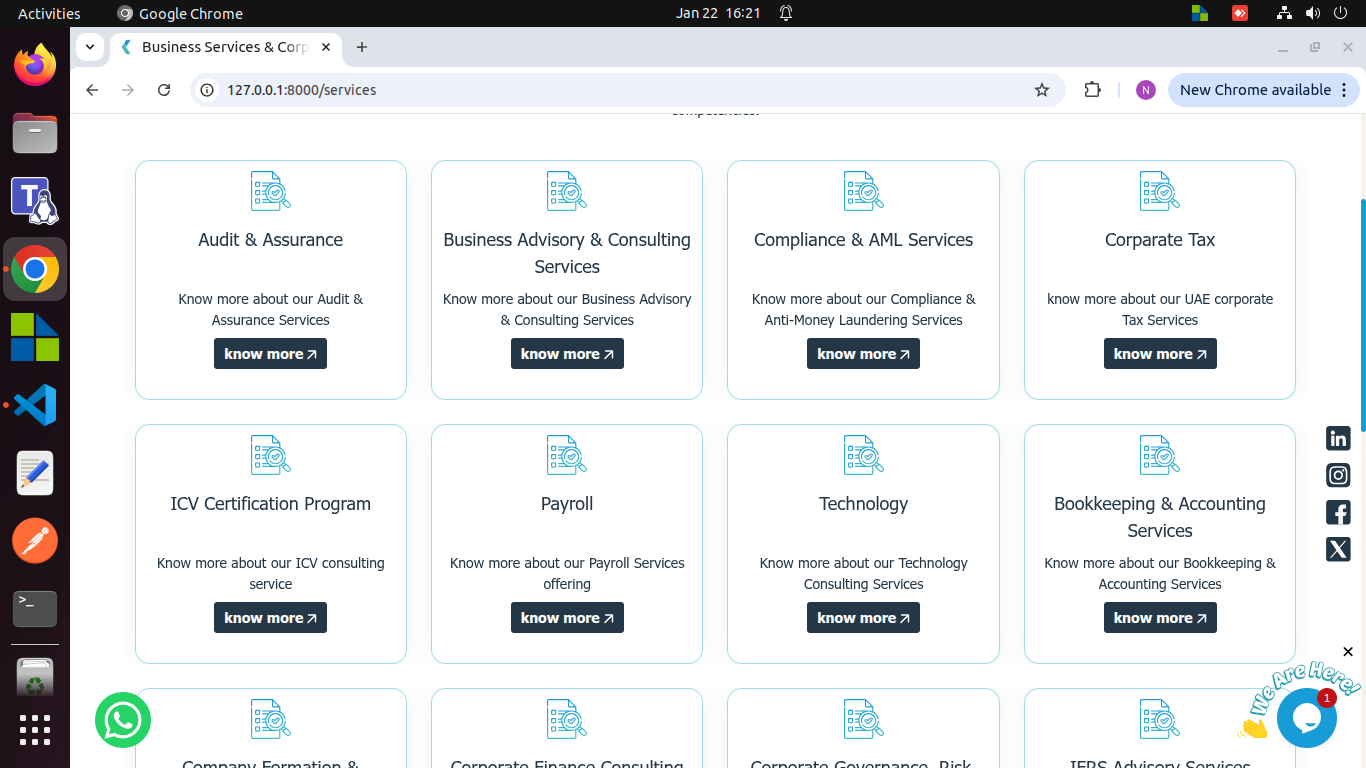The width and height of the screenshot is (1366, 768).
Task: Open the blue live chat bubble
Action: (1306, 718)
